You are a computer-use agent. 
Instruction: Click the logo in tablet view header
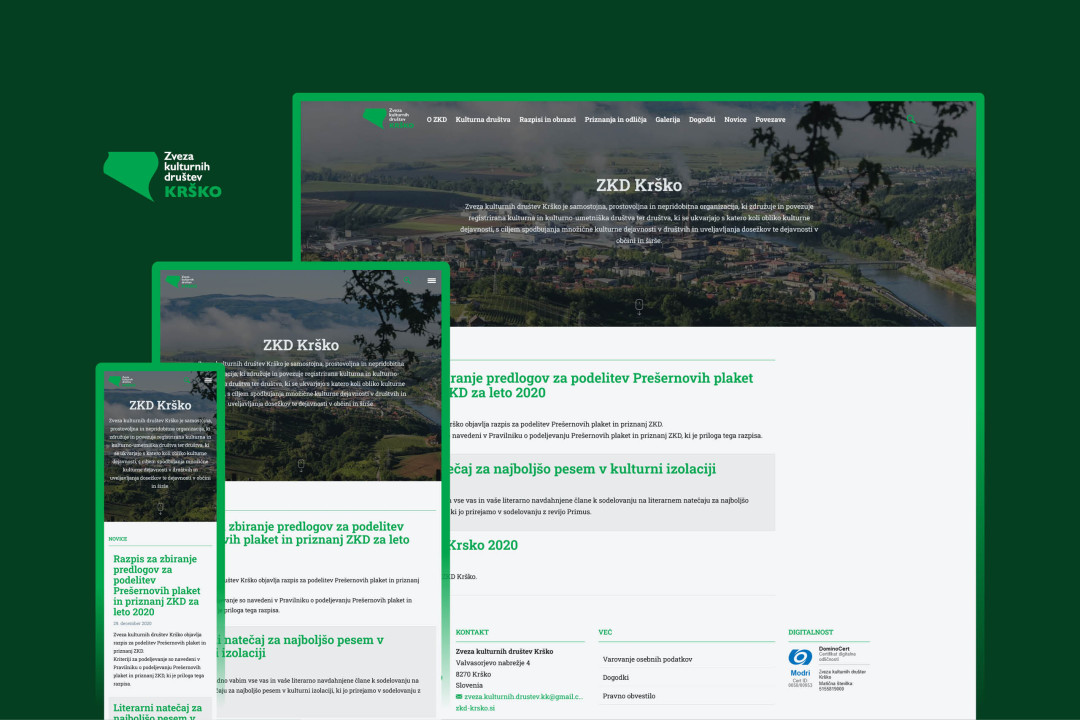pos(180,281)
